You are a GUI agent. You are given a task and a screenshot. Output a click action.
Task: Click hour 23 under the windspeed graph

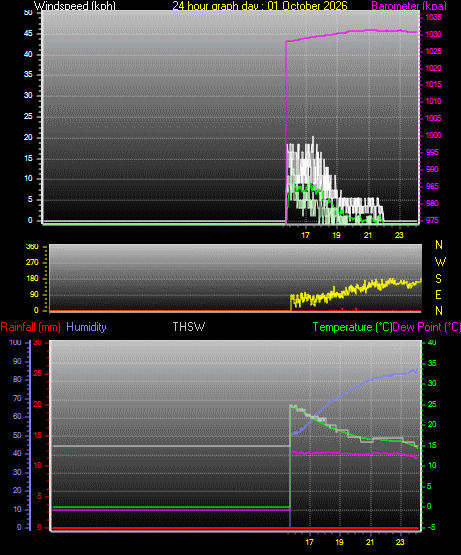point(399,235)
